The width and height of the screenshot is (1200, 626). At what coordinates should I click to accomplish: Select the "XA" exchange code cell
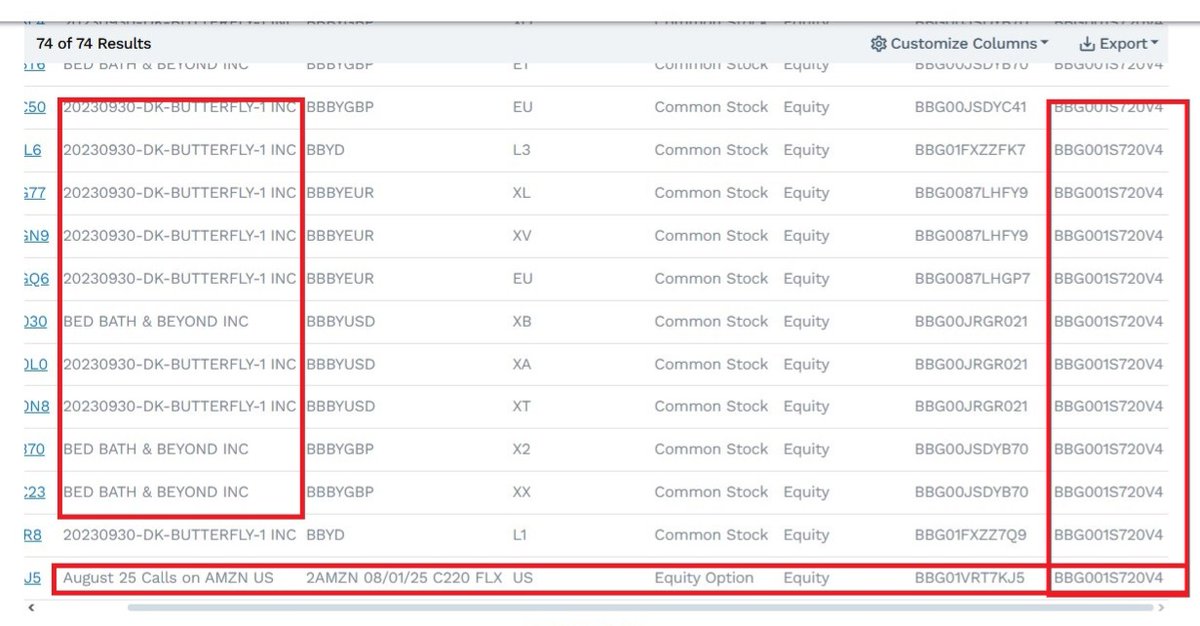click(522, 365)
